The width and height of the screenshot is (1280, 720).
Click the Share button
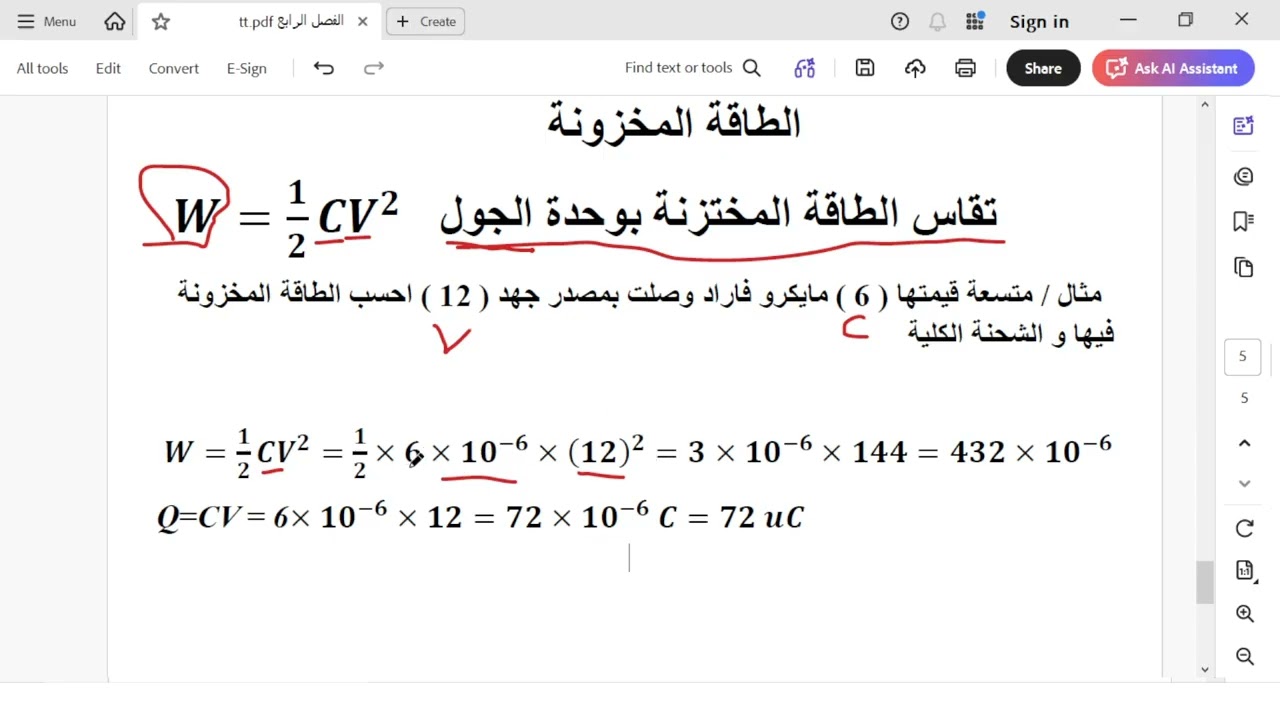coord(1043,68)
